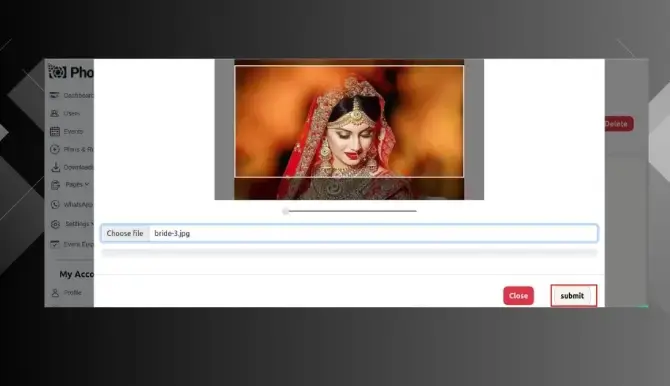The image size is (670, 386).
Task: Click the zoom slider handle under the image
Action: pyautogui.click(x=286, y=211)
